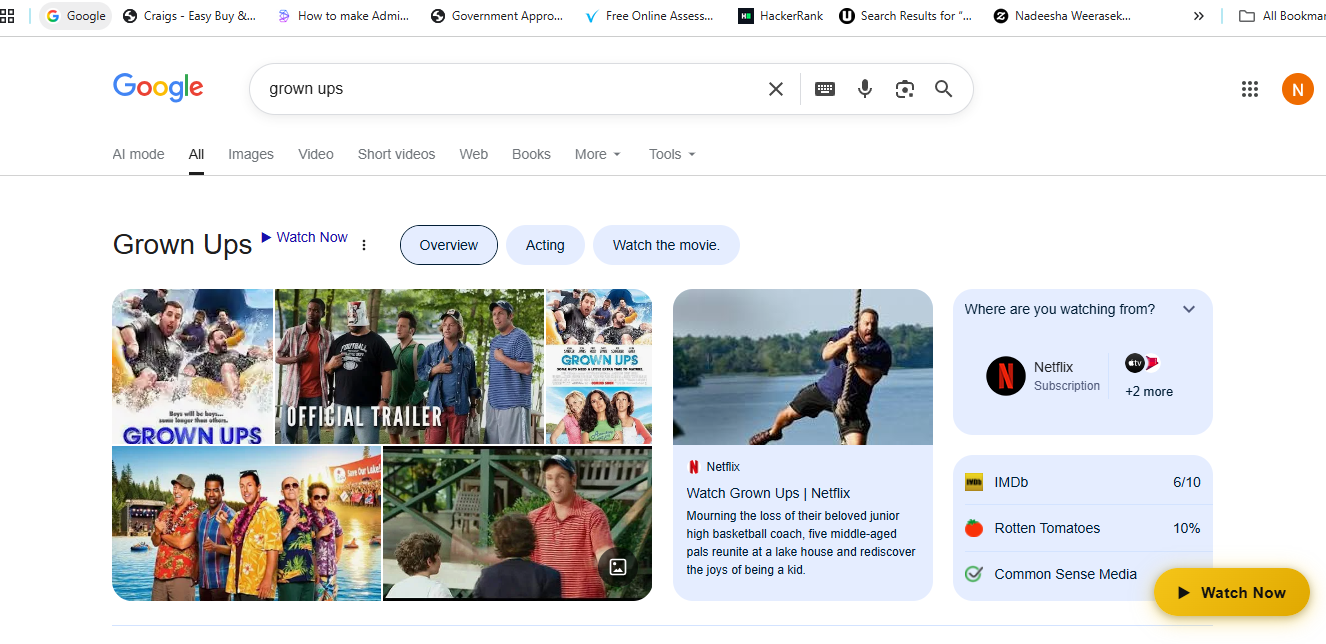Expand Where are you watching from chevron
This screenshot has height=644, width=1326.
pos(1189,309)
